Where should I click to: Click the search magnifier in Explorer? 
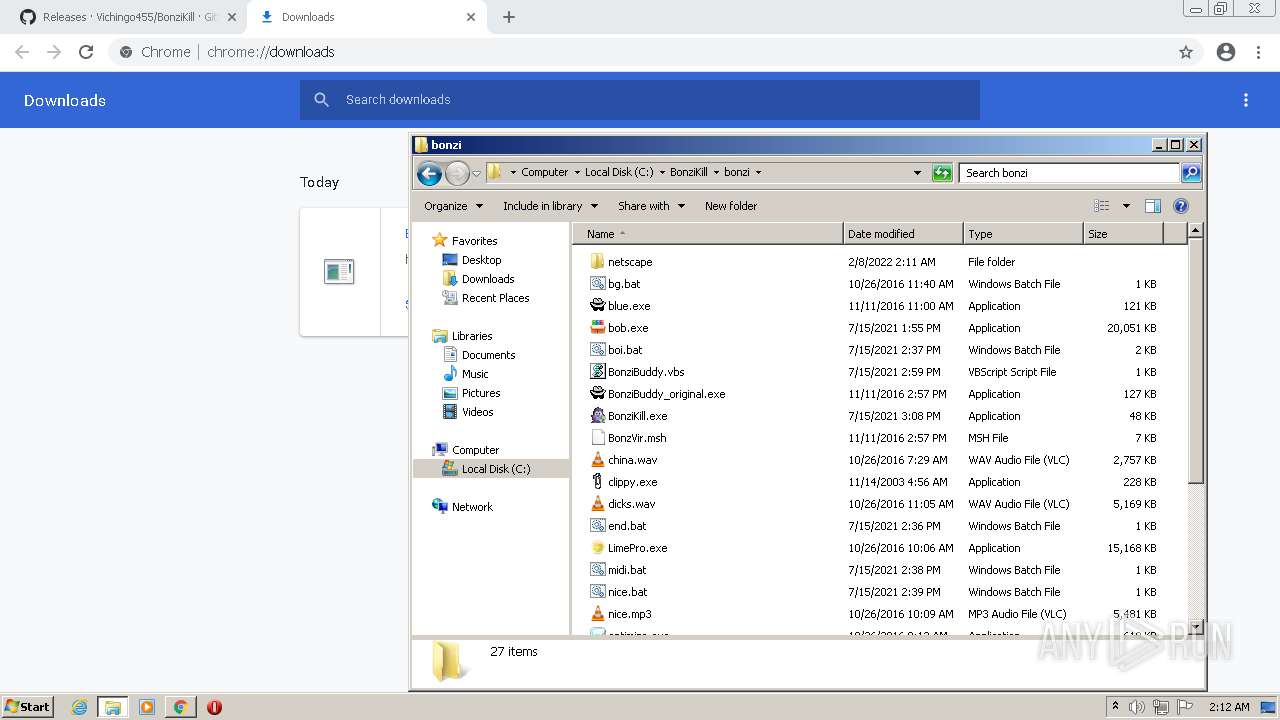pos(1190,173)
